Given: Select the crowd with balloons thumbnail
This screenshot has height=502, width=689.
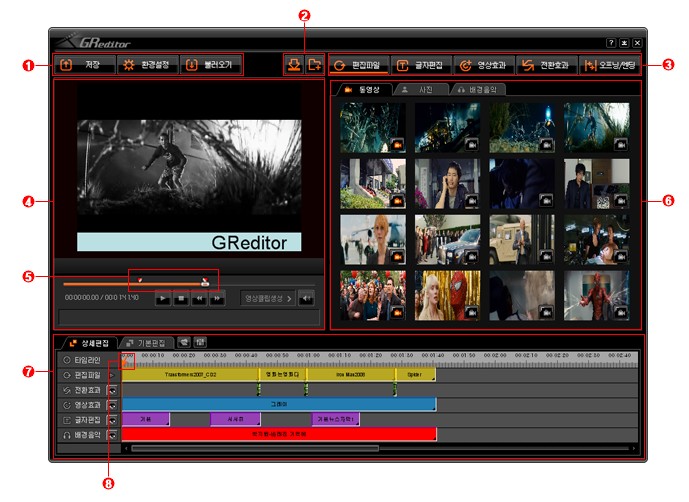Looking at the screenshot, I should point(373,295).
